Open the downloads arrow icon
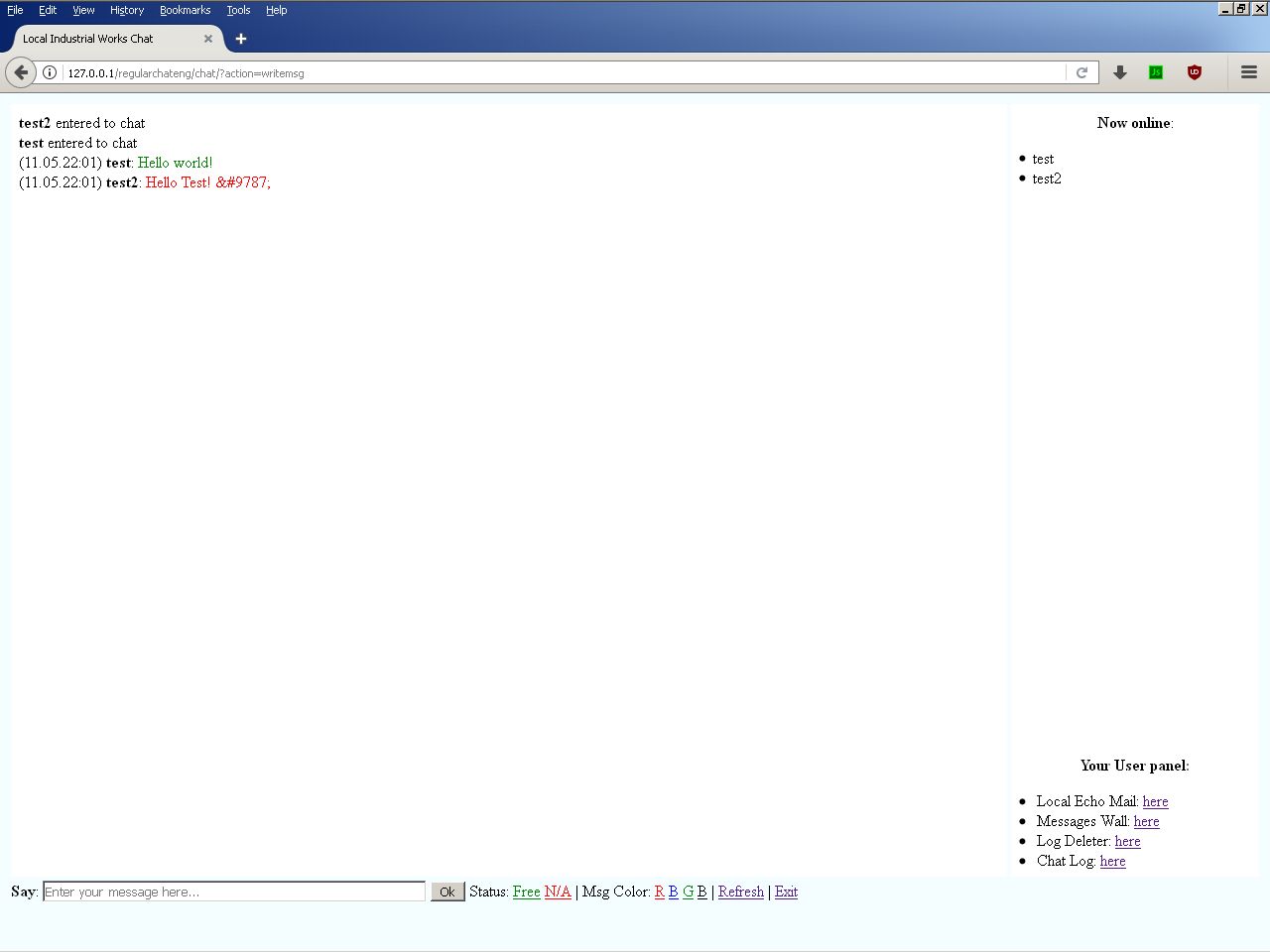 [x=1119, y=72]
